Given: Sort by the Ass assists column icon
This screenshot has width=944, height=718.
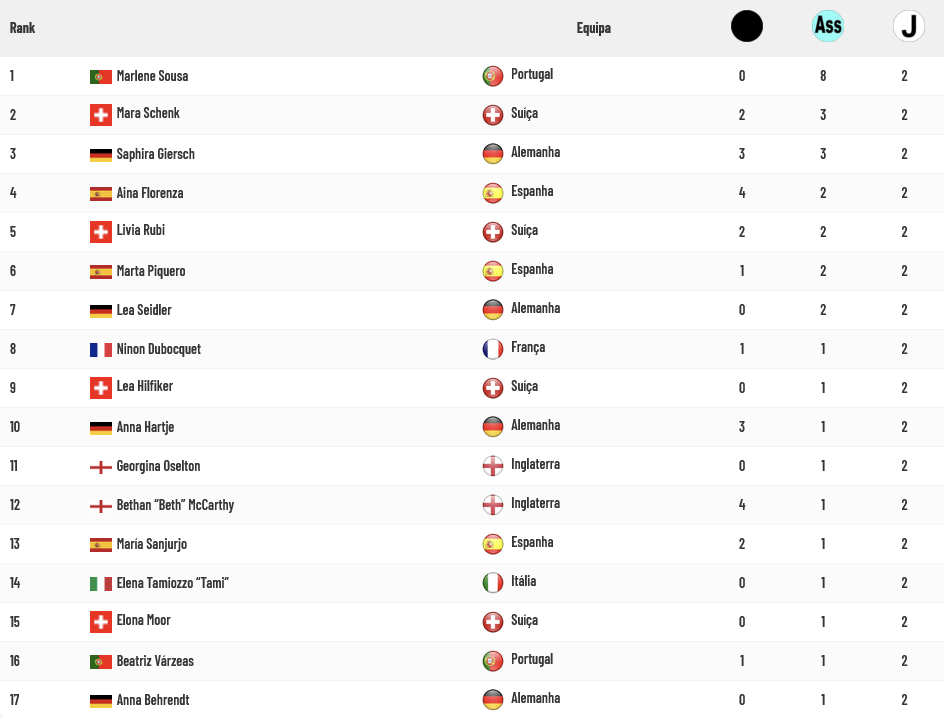Looking at the screenshot, I should tap(828, 26).
